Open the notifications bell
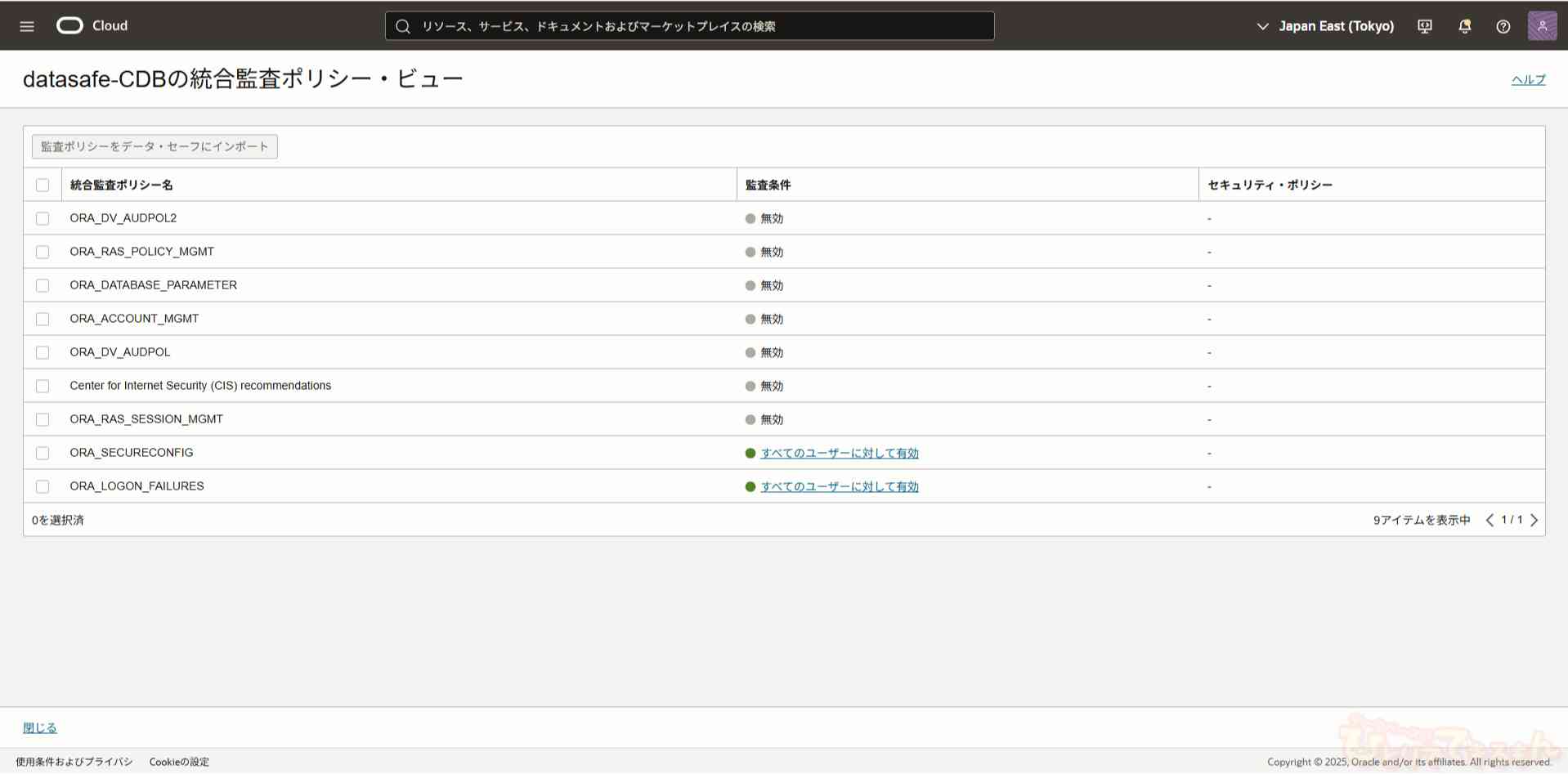The height and width of the screenshot is (774, 1568). [1464, 26]
